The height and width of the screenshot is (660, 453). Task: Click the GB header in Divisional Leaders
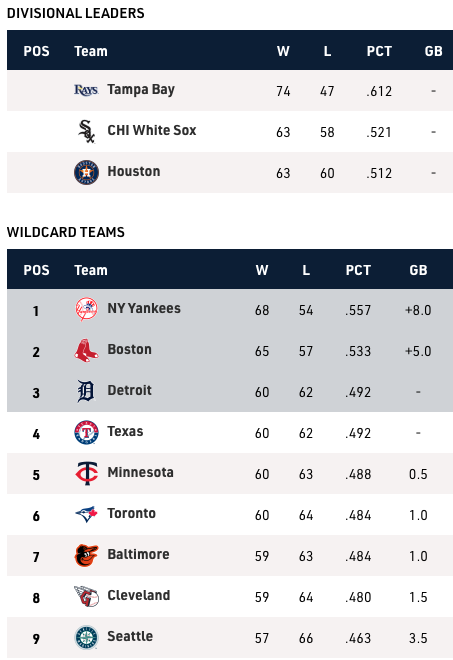point(434,51)
